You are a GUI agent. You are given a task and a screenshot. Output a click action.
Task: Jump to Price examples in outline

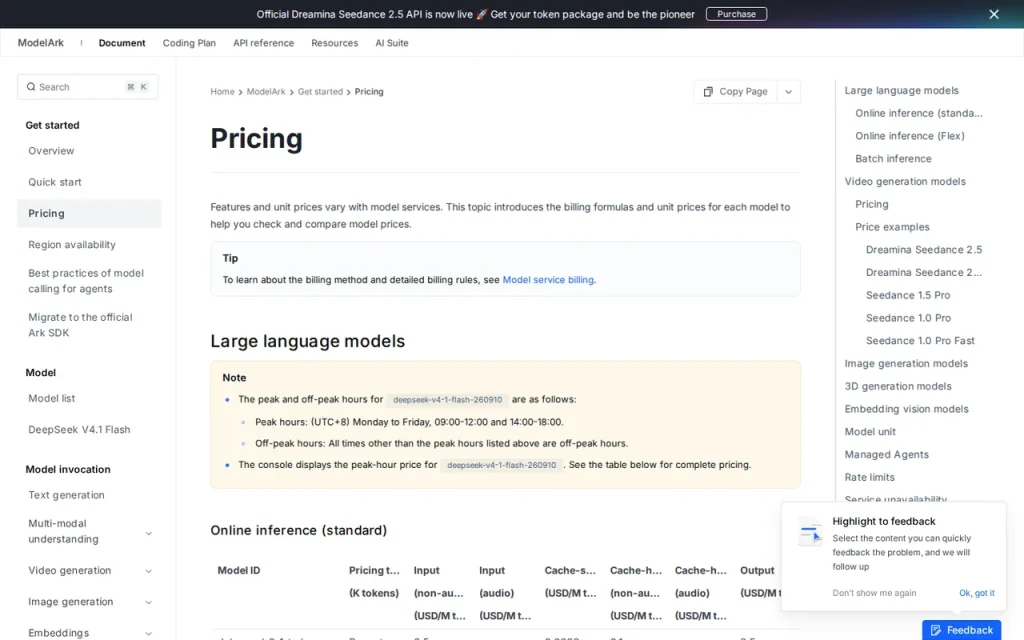pos(892,227)
